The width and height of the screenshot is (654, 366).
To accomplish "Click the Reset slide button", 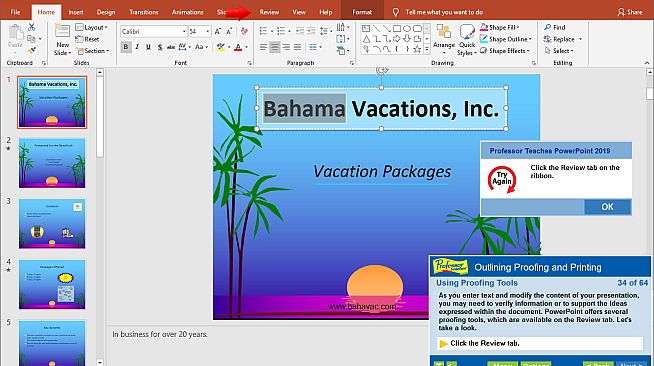I will click(87, 39).
